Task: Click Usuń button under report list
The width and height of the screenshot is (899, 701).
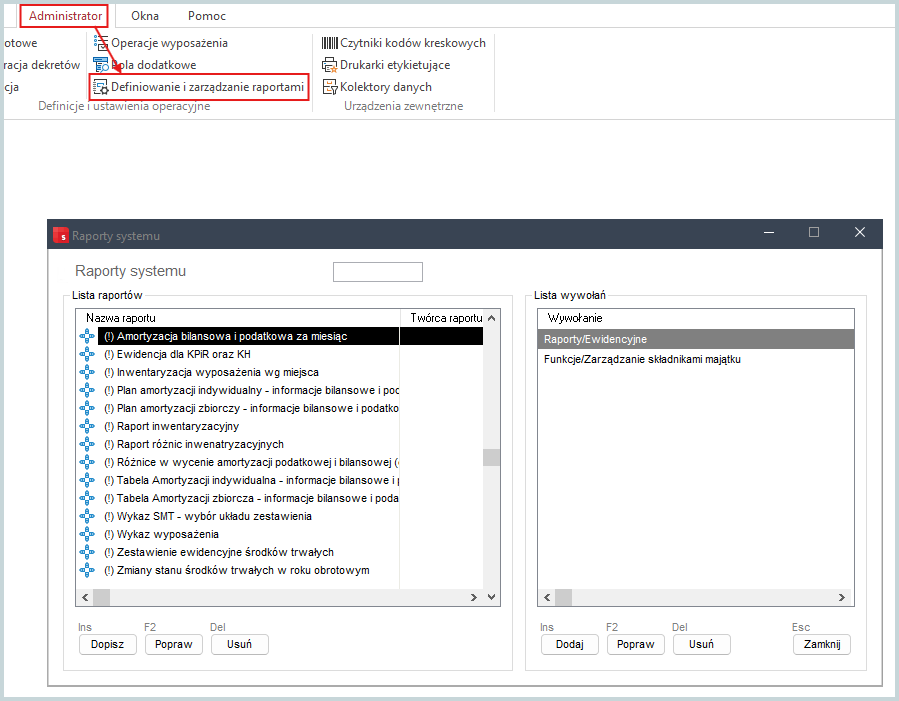Action: [x=240, y=644]
